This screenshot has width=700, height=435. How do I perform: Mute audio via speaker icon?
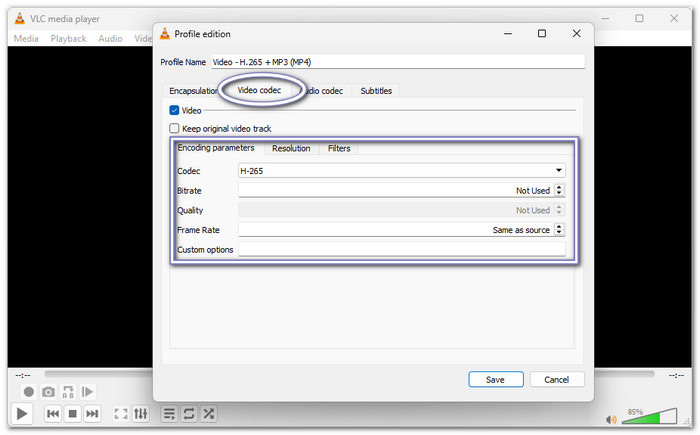611,419
